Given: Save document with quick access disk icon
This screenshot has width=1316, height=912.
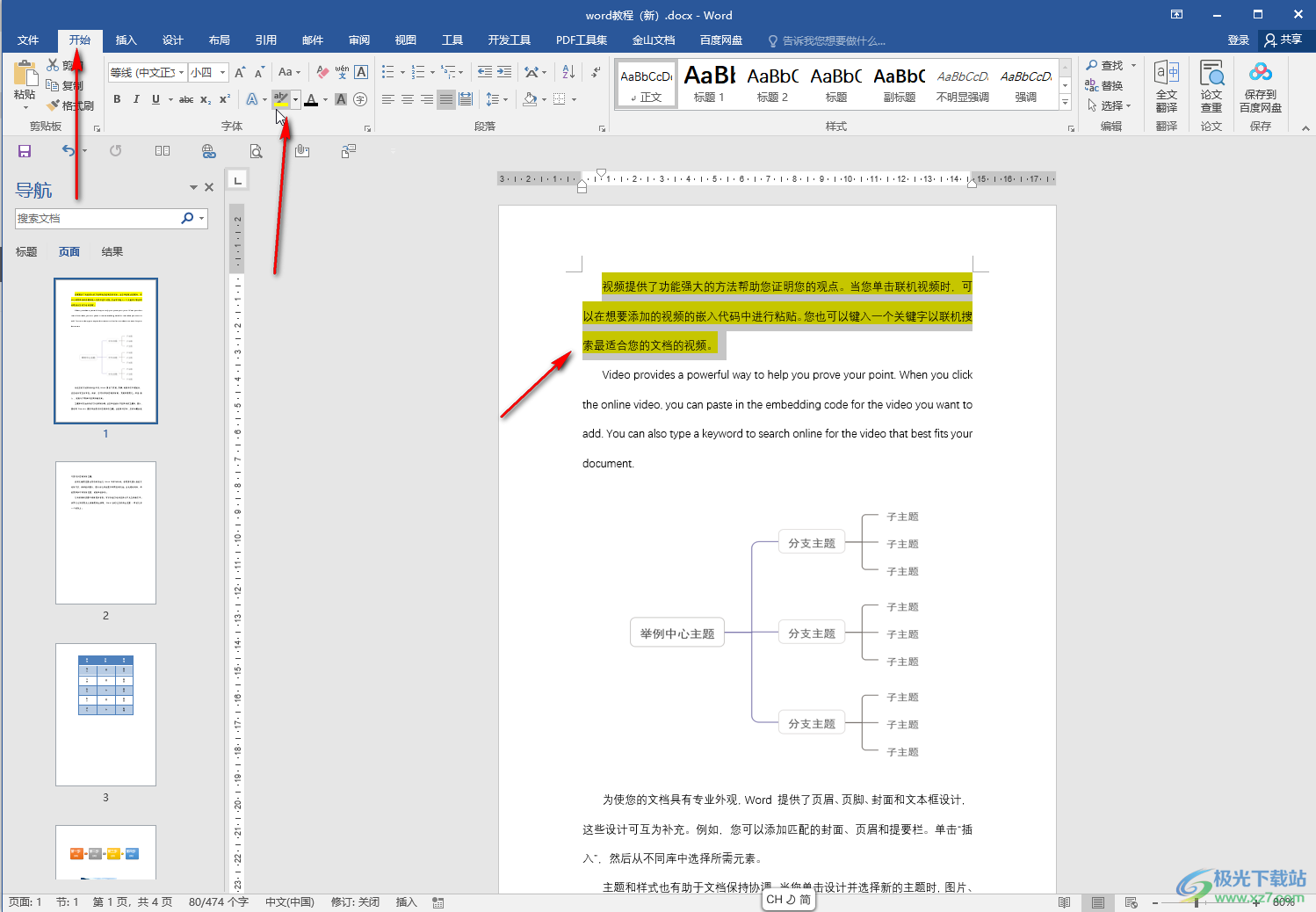Looking at the screenshot, I should [25, 151].
